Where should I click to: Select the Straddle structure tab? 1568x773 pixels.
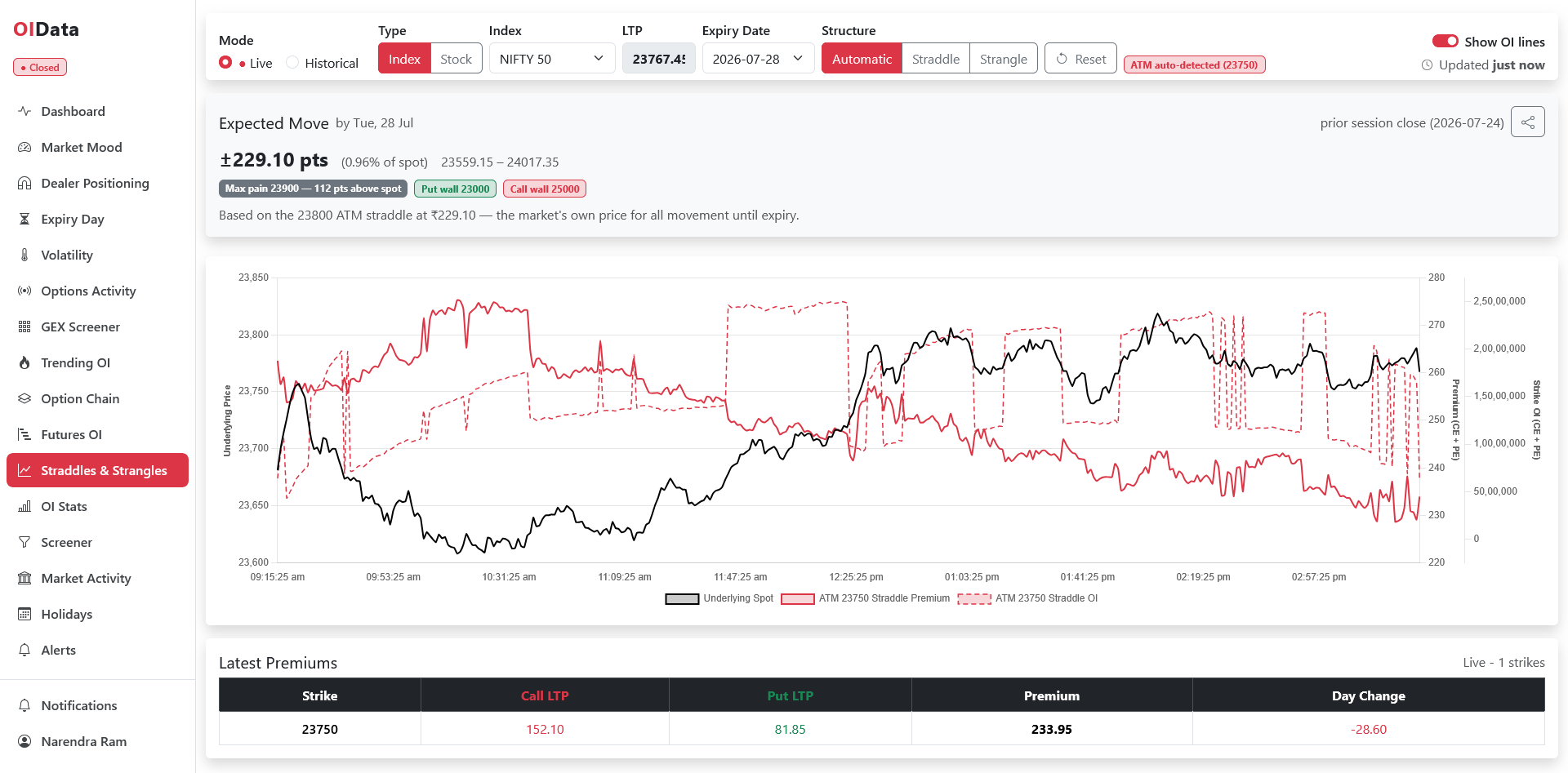coord(936,59)
